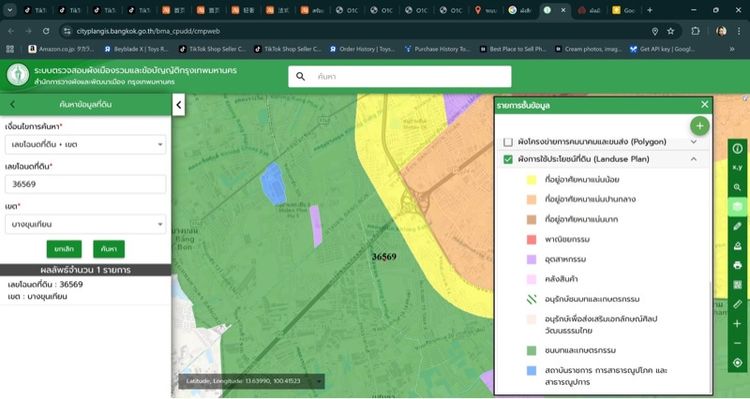Screen dimensions: 750x399
Task: Open Chrome three-dot menu
Action: pyautogui.click(x=739, y=31)
